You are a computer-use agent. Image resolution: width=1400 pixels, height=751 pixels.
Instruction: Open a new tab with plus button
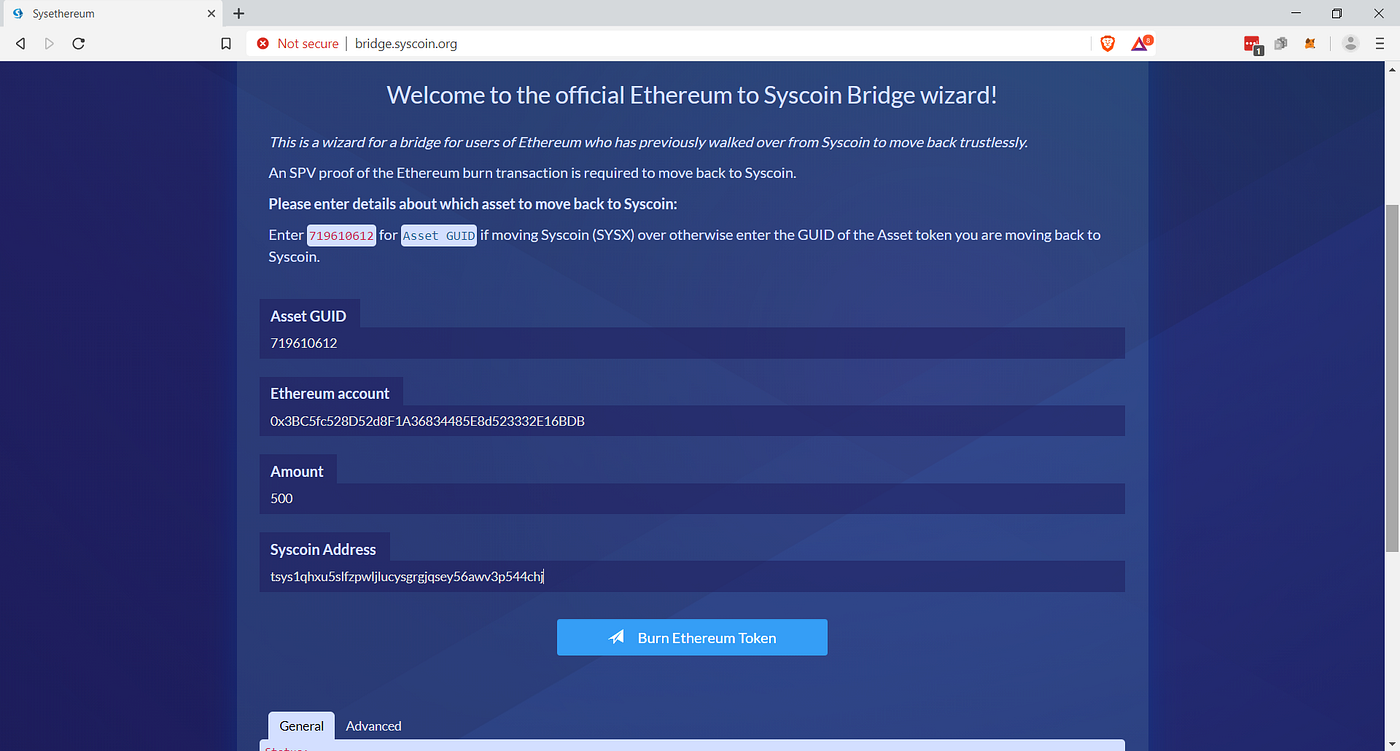238,14
